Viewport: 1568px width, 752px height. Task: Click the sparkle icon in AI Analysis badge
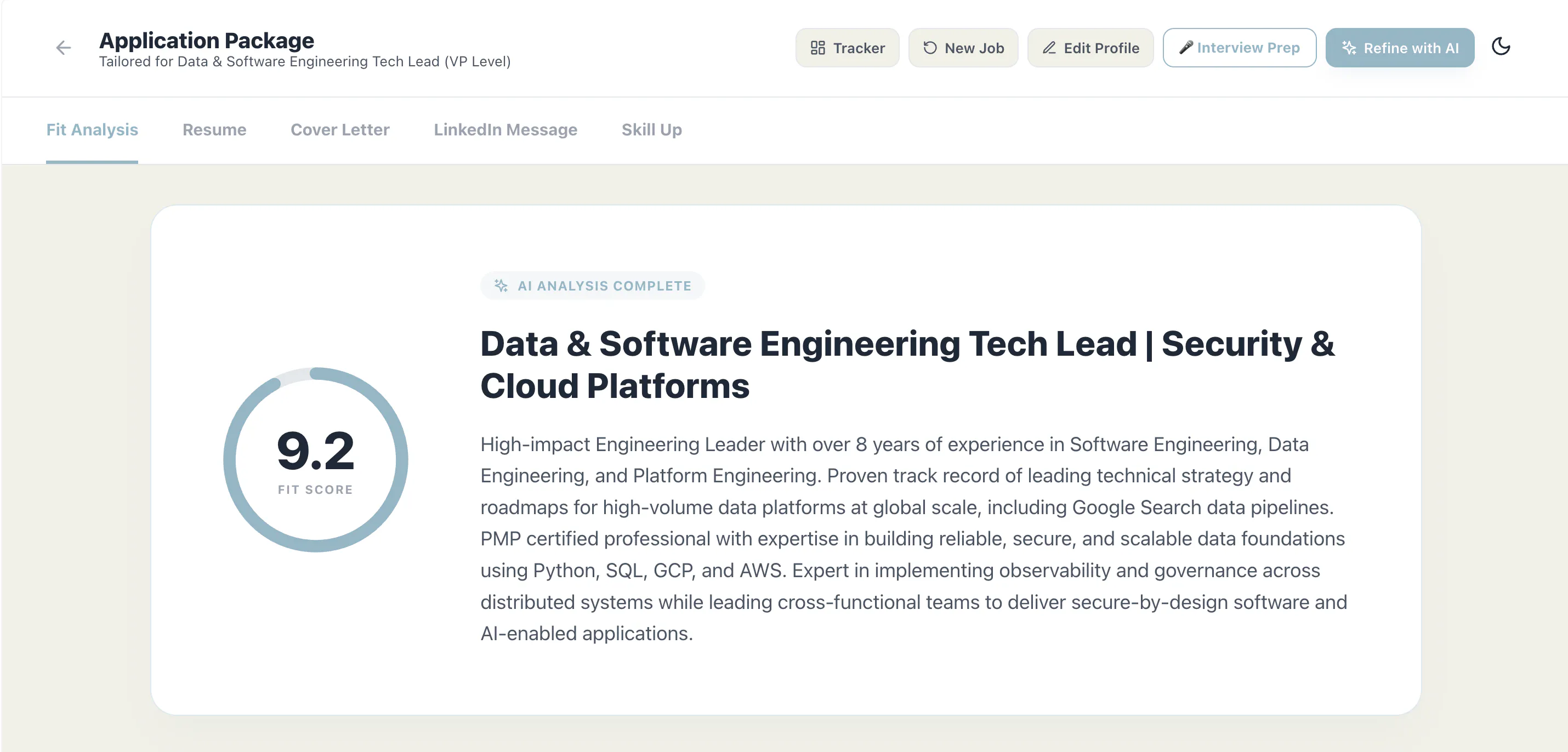point(501,286)
